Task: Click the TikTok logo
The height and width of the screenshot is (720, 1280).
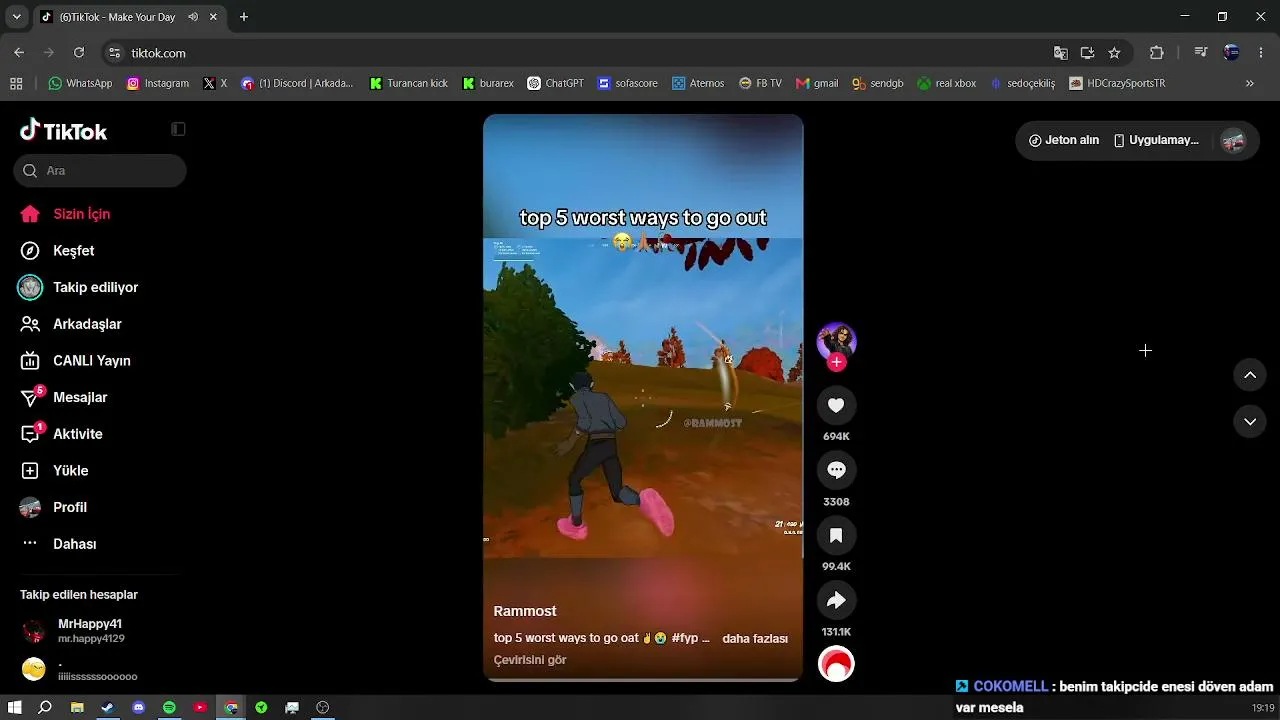Action: 63,131
